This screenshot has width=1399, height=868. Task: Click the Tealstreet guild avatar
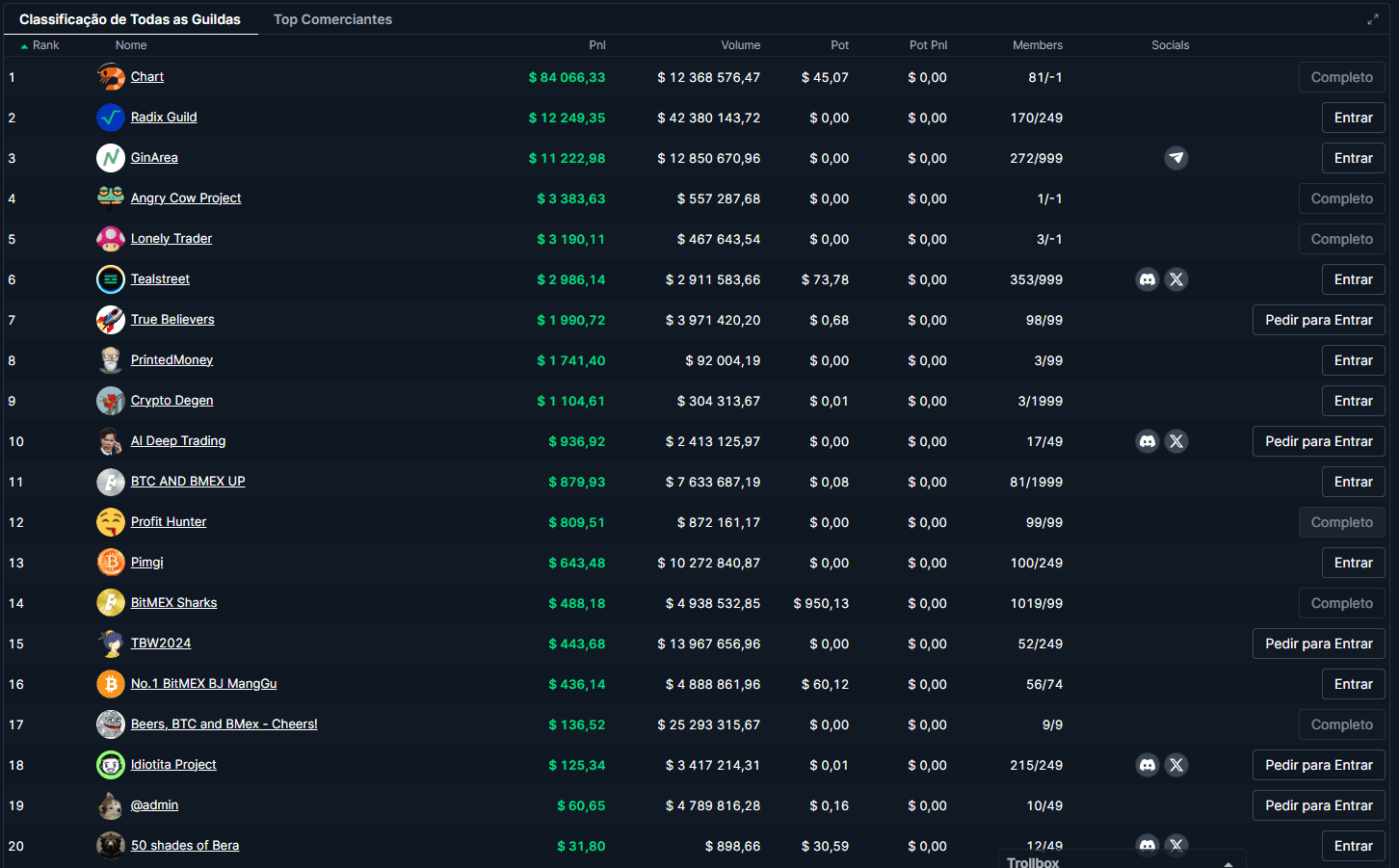tap(111, 279)
